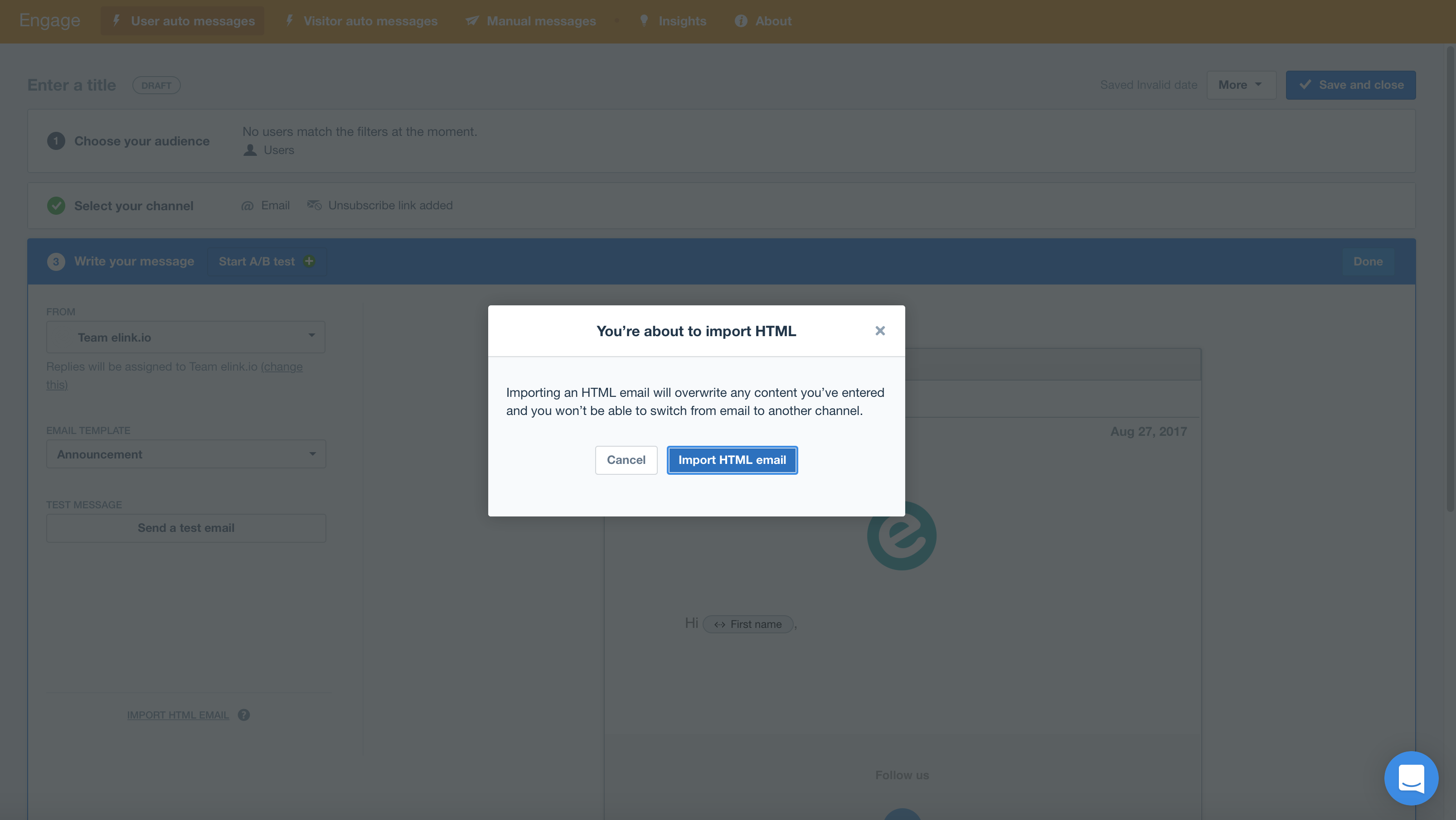The width and height of the screenshot is (1456, 820).
Task: Click the IMPORT HTML EMAIL link
Action: point(178,715)
